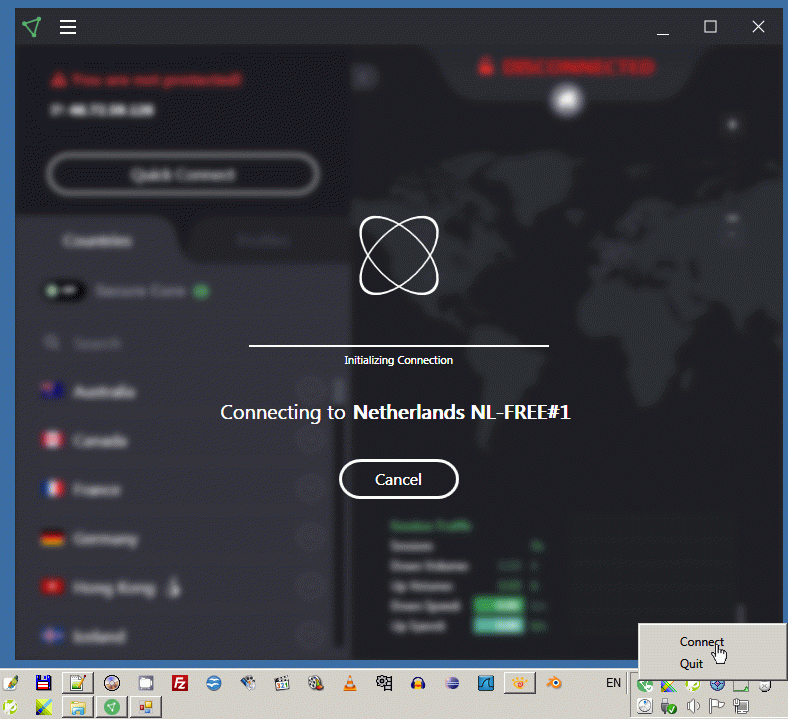The image size is (788, 719).
Task: Click the 'Initializing Connection' status text
Action: [x=399, y=360]
